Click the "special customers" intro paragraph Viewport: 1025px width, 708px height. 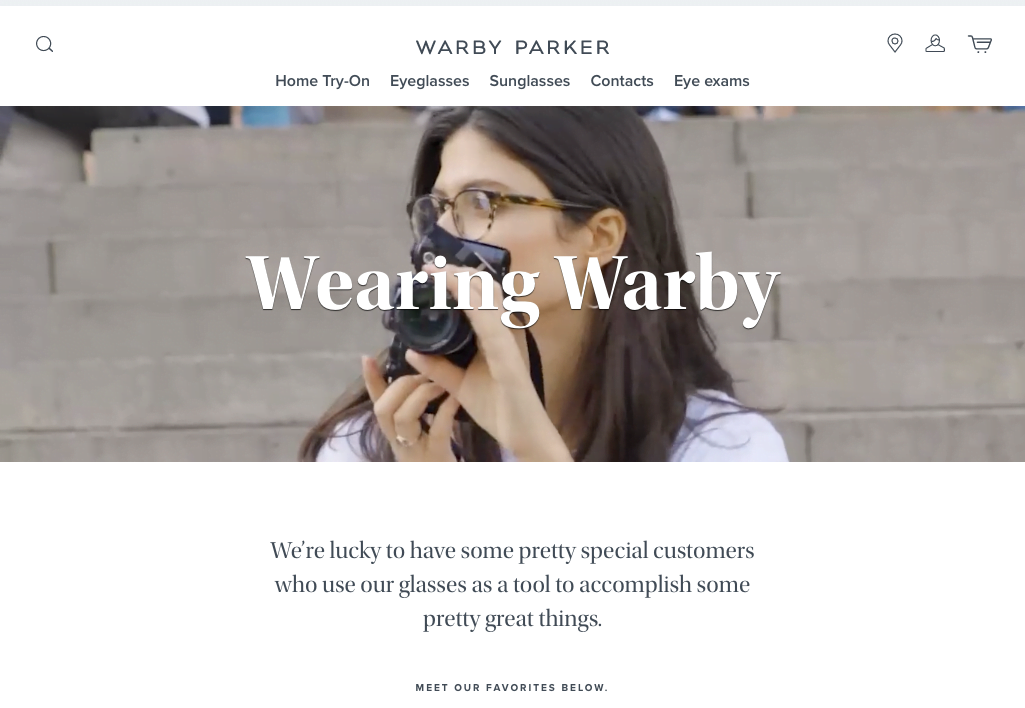point(512,584)
